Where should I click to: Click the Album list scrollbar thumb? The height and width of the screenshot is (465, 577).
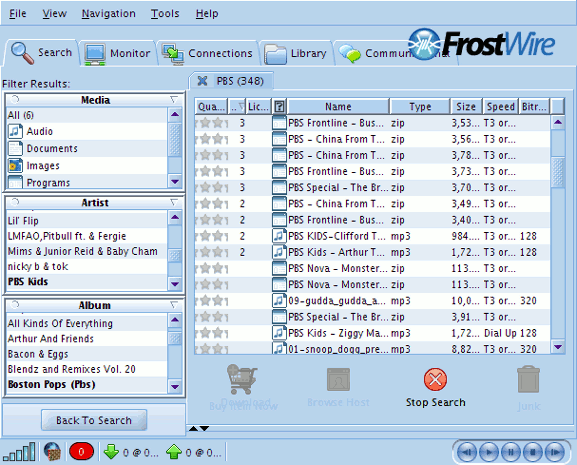pyautogui.click(x=175, y=338)
